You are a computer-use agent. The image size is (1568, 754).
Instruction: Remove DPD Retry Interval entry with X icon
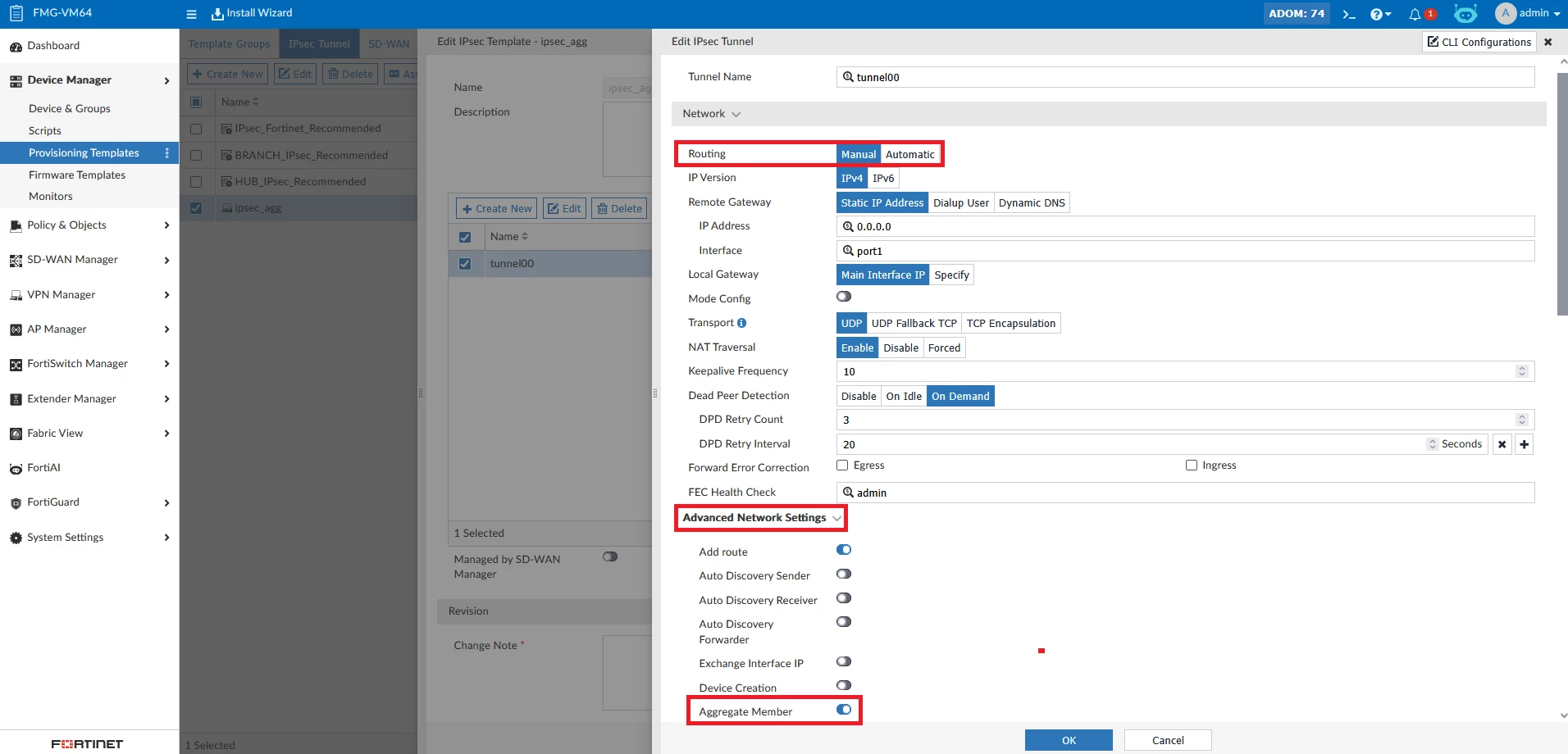[x=1502, y=444]
